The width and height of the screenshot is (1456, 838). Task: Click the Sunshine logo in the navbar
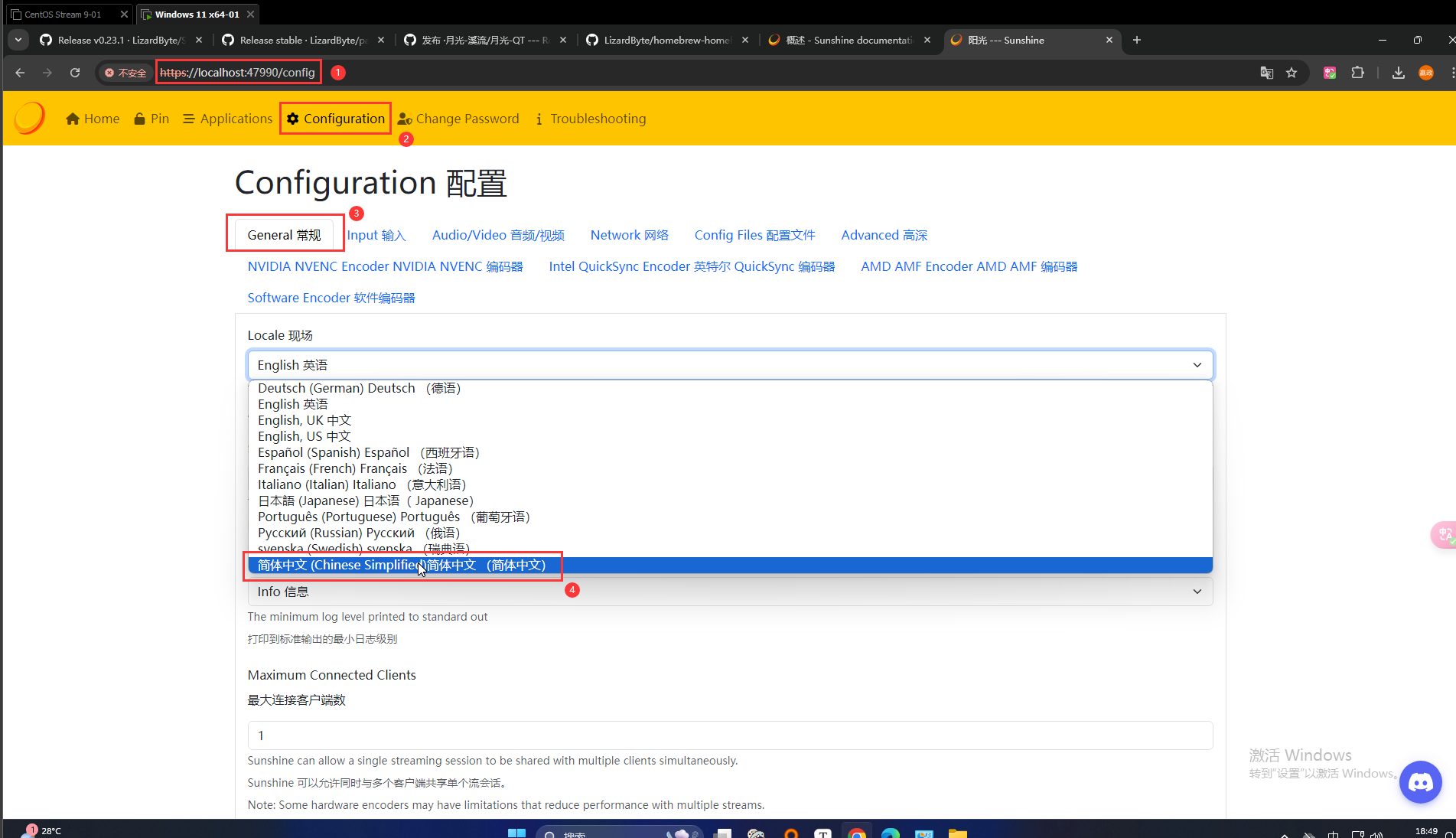[30, 119]
